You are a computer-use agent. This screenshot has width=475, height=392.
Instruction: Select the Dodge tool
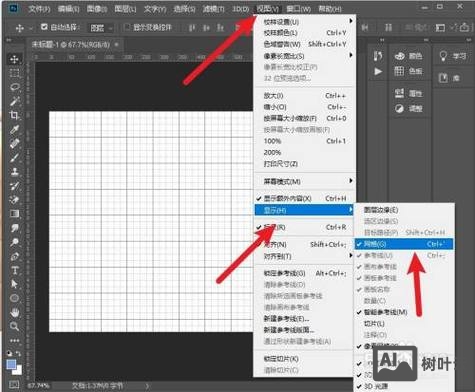point(14,242)
